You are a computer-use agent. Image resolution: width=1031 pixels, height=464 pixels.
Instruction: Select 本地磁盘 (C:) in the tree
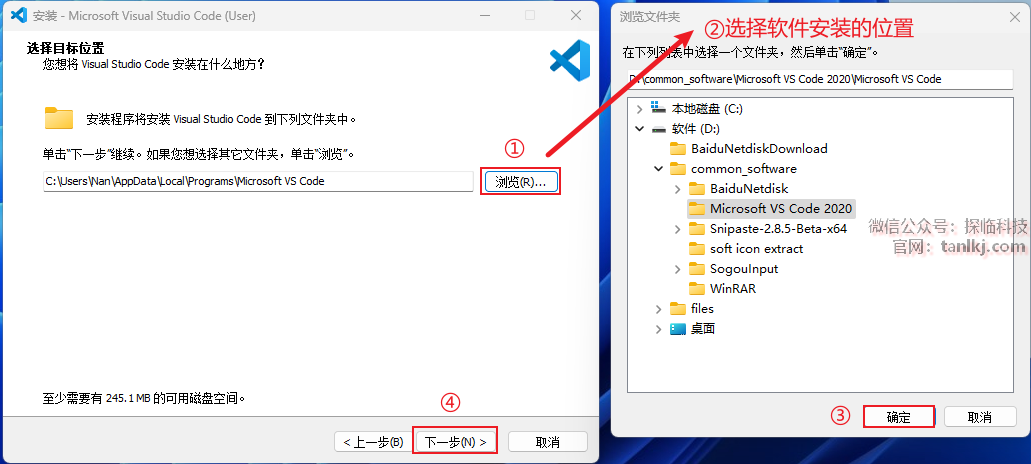707,108
